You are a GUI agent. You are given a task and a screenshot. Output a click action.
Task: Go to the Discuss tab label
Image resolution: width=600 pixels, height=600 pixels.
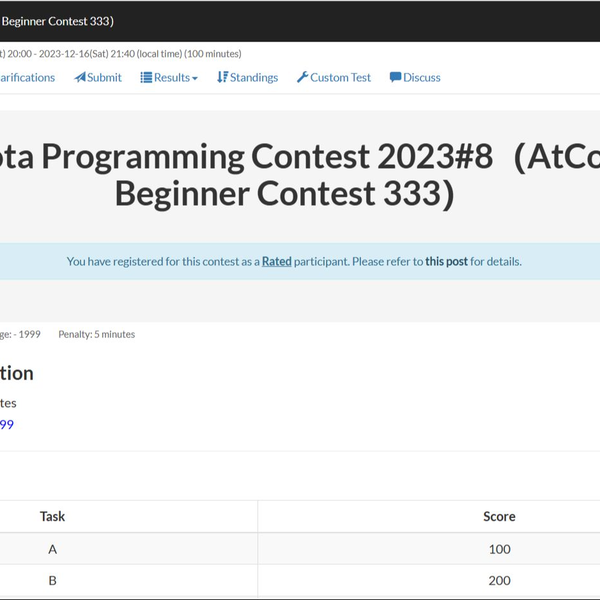(x=422, y=78)
